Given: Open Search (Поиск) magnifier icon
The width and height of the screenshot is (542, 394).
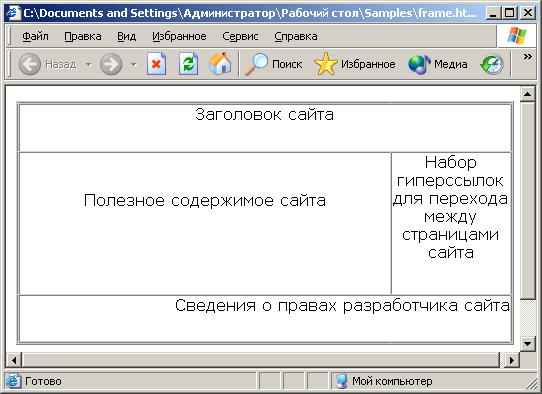Looking at the screenshot, I should [256, 64].
